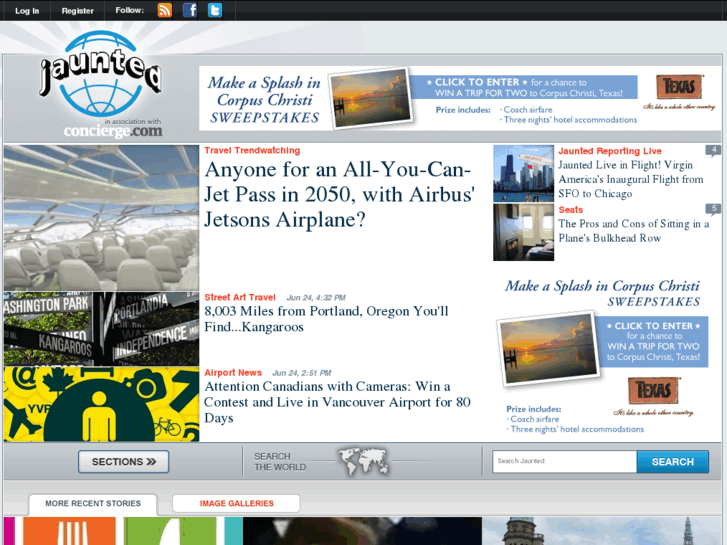Click the airplane seats thumbnail
The image size is (727, 545).
coord(523,232)
